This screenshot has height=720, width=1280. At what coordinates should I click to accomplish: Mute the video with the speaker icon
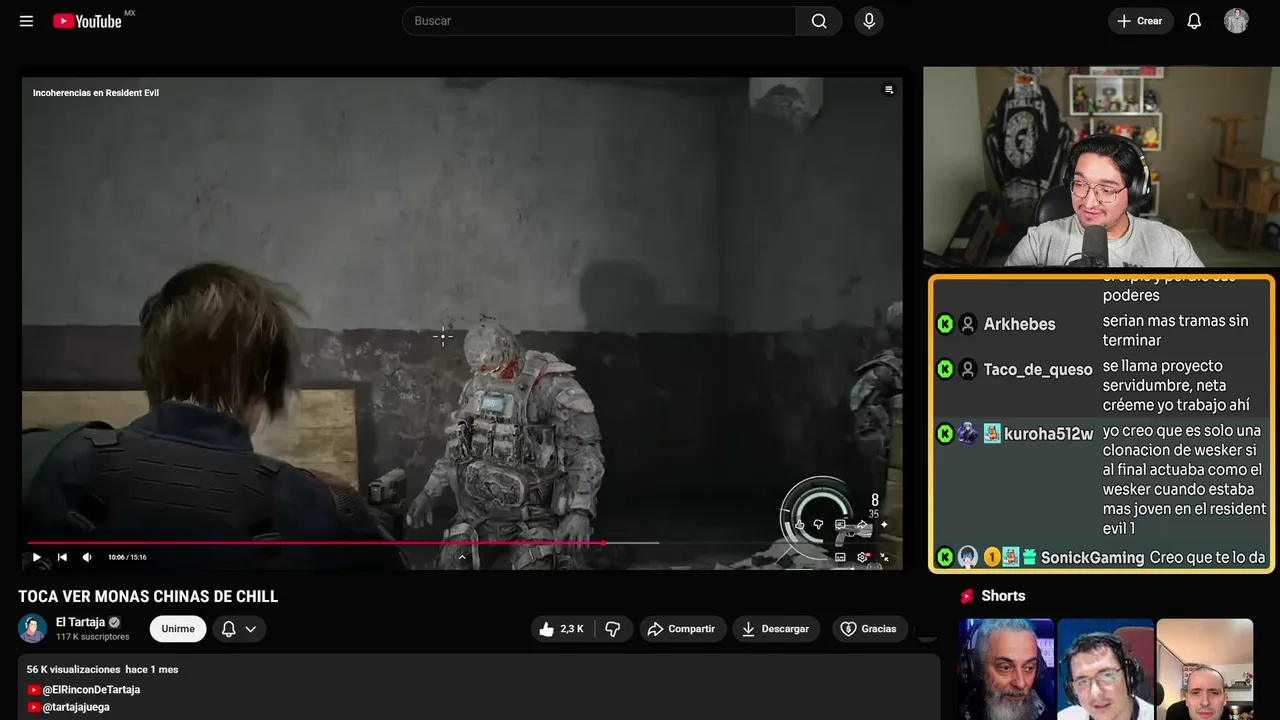87,557
